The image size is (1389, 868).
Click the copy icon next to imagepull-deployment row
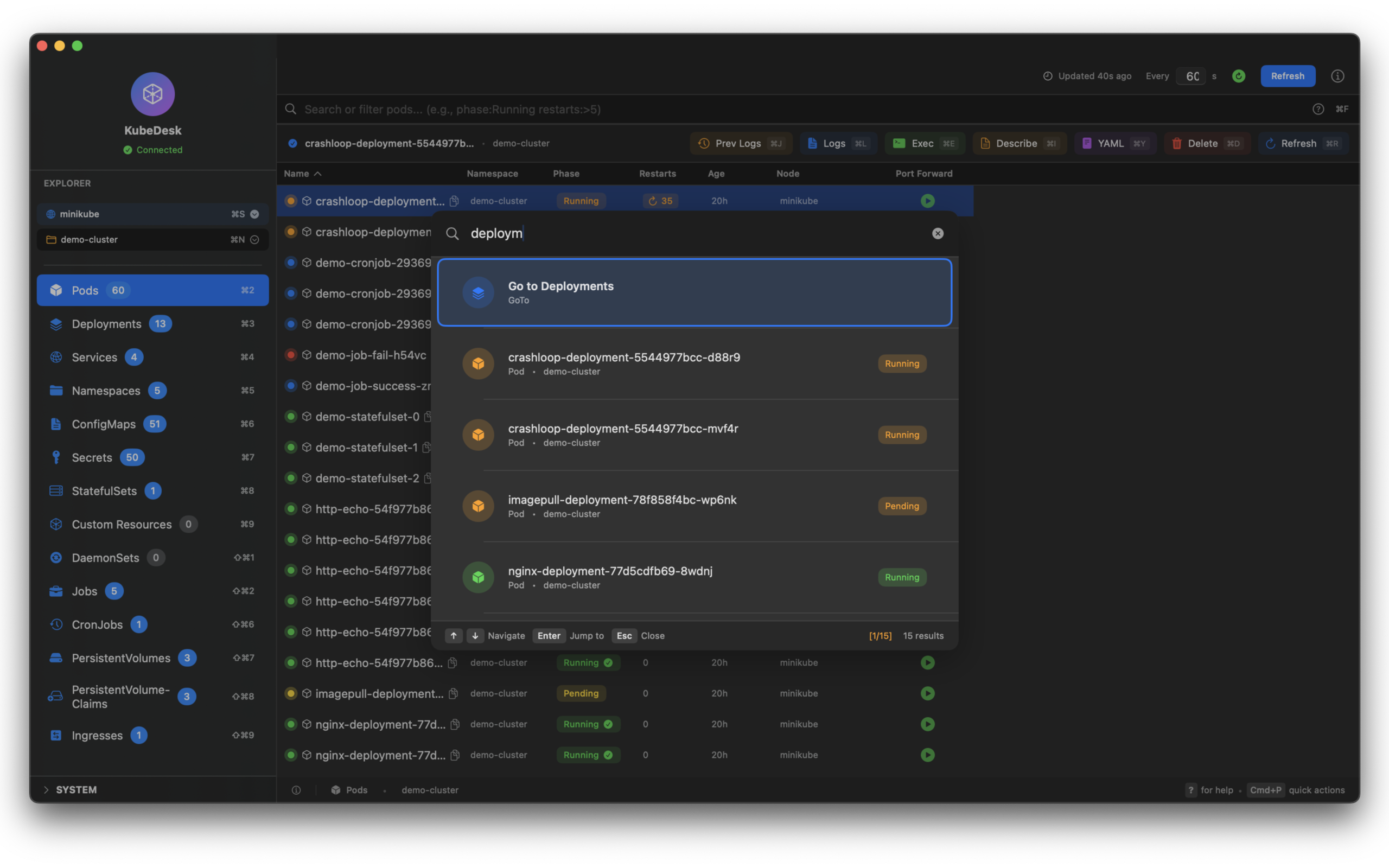pyautogui.click(x=453, y=693)
